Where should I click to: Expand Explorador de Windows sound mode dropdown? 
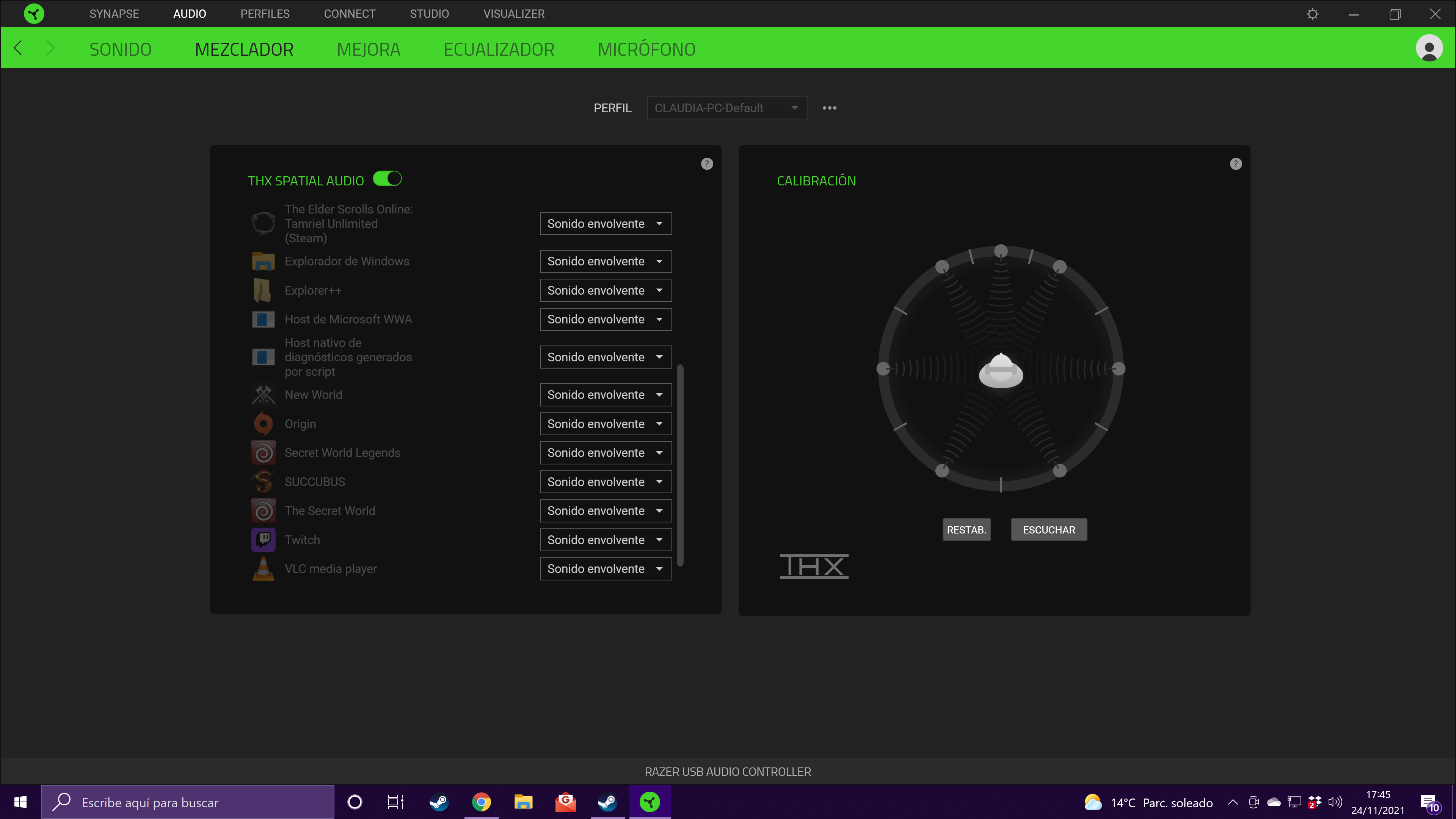pyautogui.click(x=606, y=261)
